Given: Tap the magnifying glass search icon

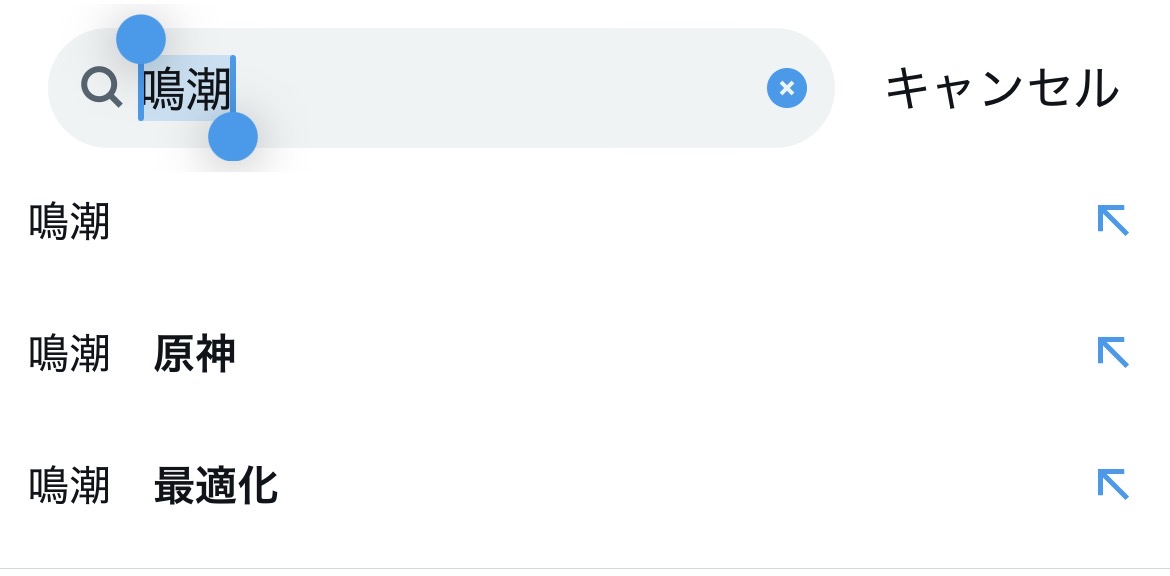Looking at the screenshot, I should click(x=101, y=88).
